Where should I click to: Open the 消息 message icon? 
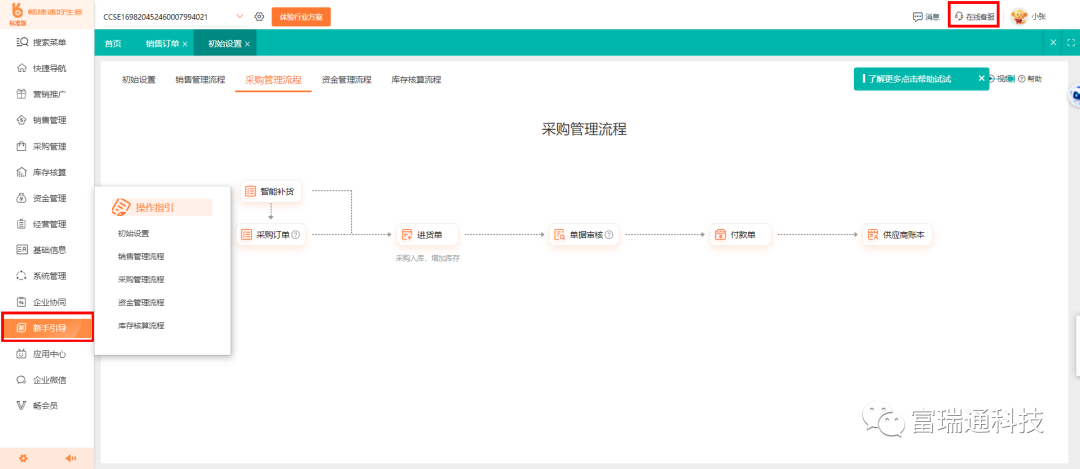coord(917,17)
